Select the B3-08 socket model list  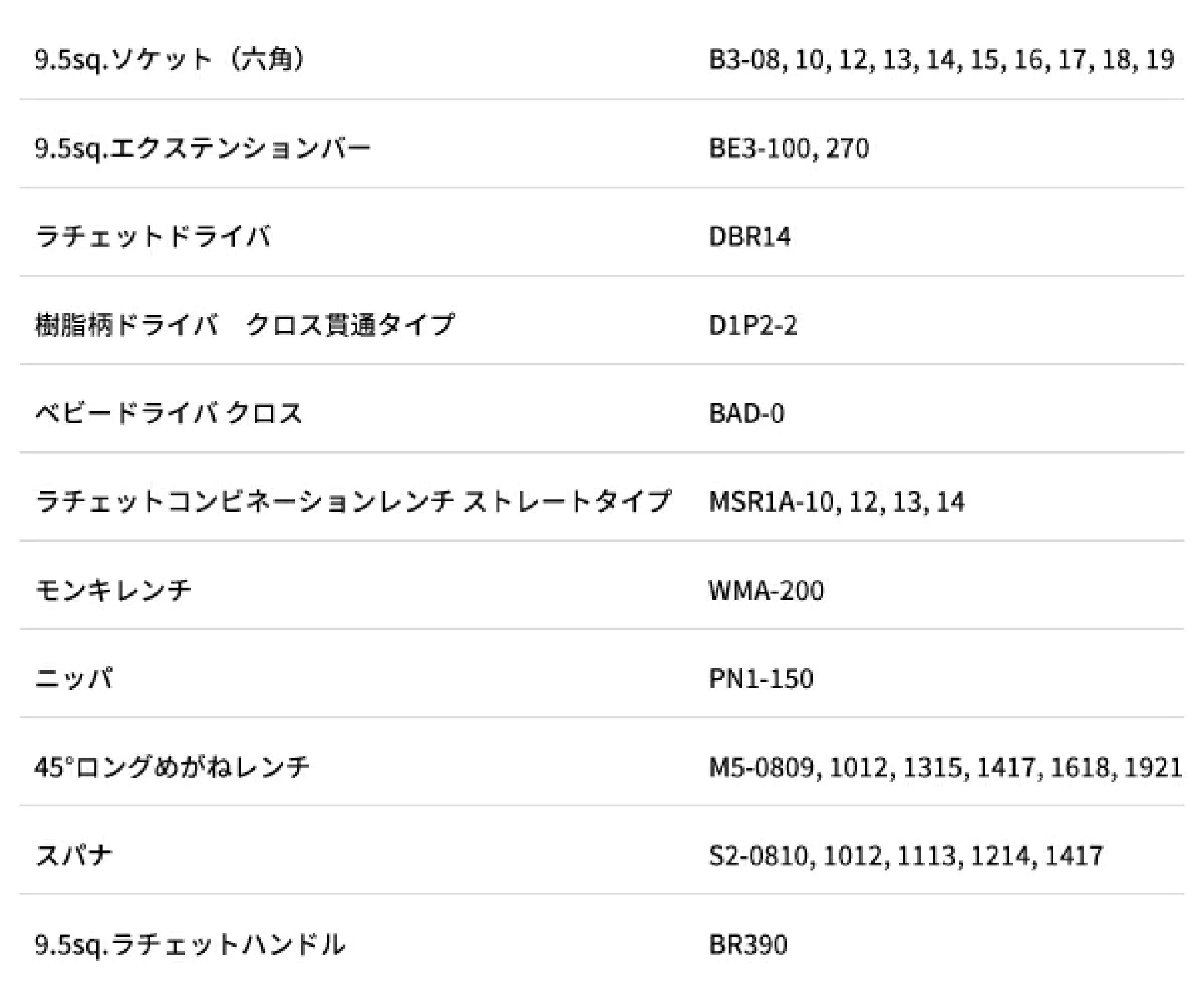941,60
